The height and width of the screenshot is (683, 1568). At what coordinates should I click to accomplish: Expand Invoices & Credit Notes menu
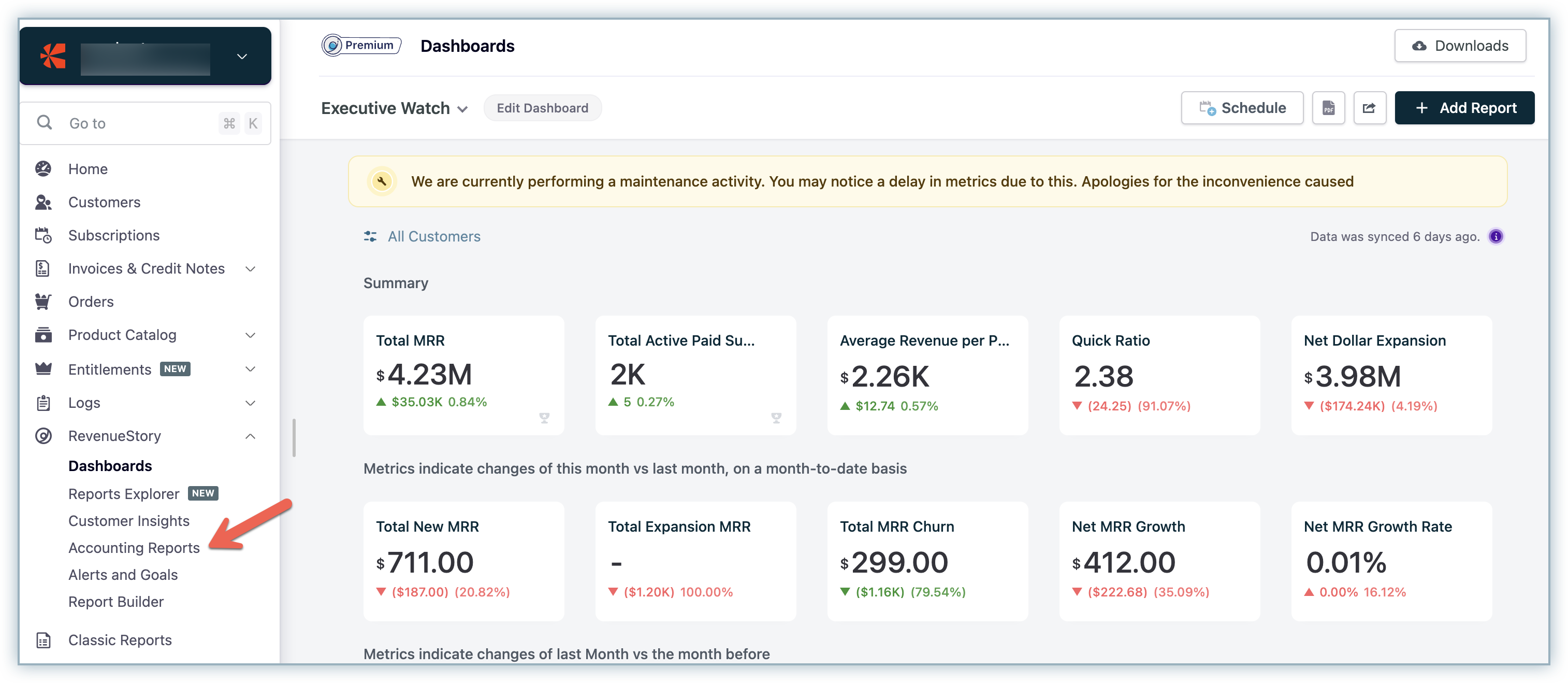click(250, 268)
